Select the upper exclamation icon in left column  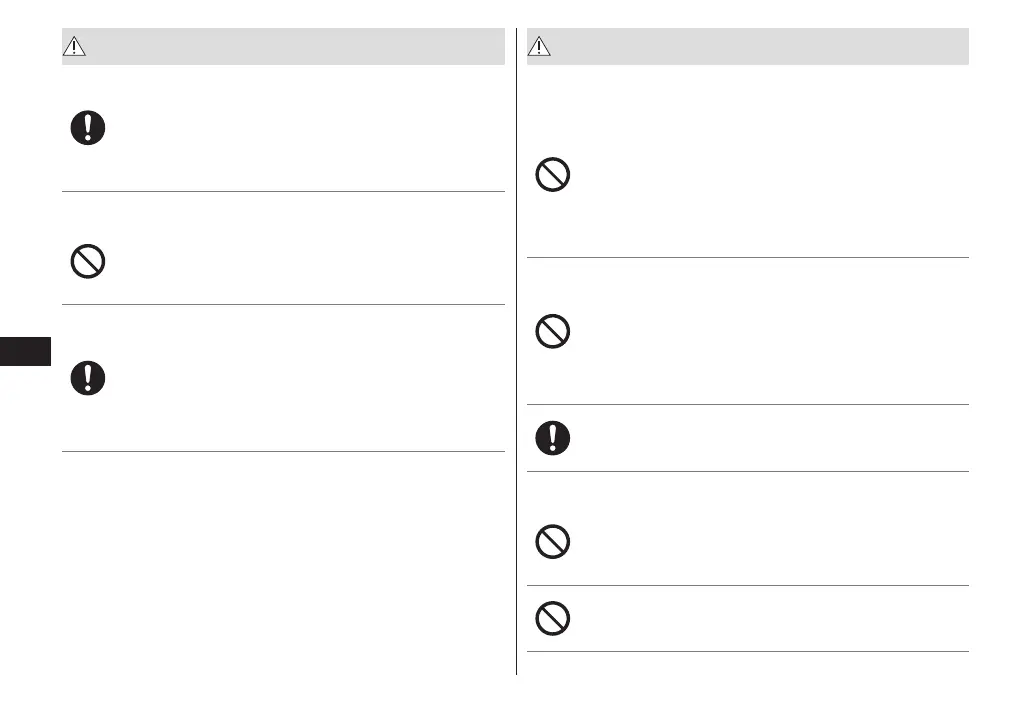88,128
